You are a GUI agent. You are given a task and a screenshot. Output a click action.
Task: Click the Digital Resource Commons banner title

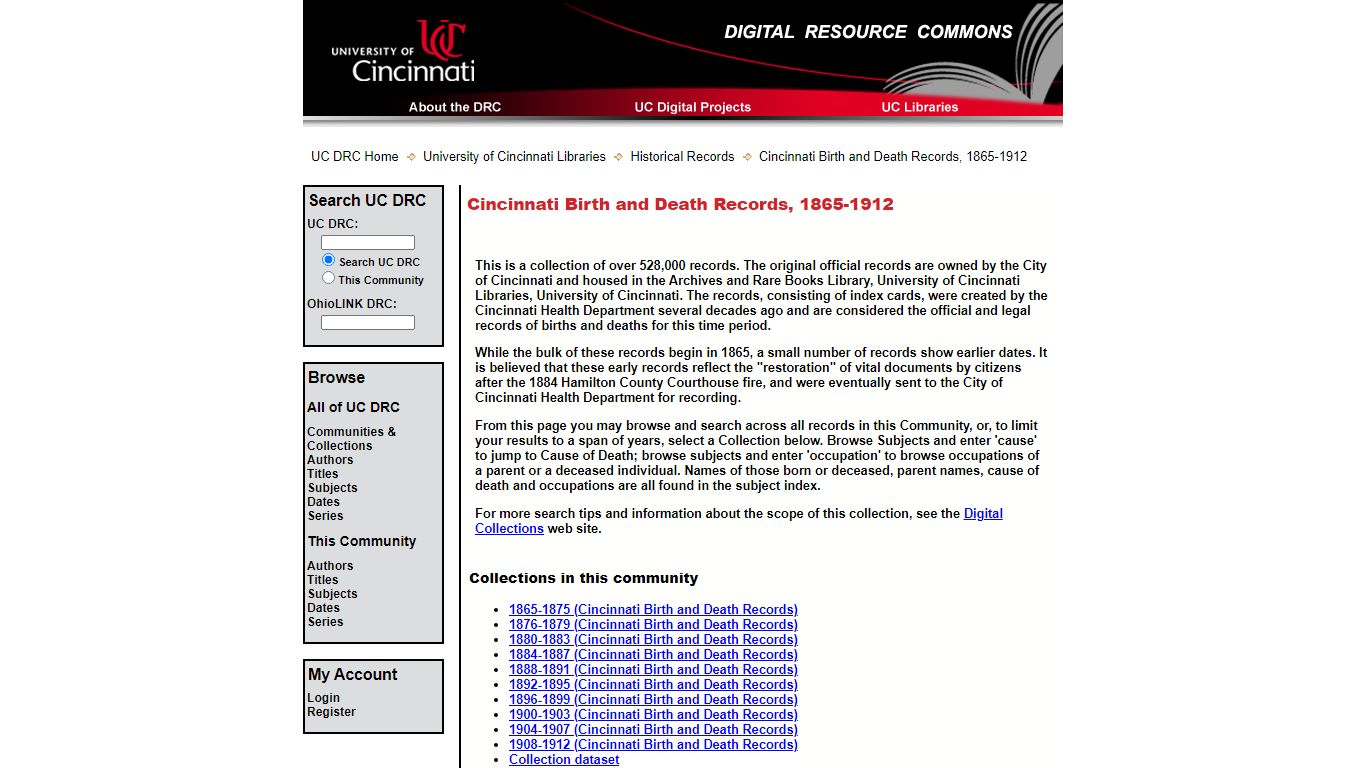pyautogui.click(x=868, y=32)
